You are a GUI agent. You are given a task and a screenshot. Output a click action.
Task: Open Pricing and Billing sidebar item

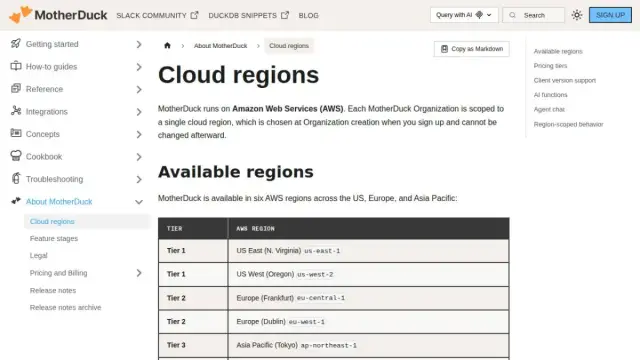(58, 273)
